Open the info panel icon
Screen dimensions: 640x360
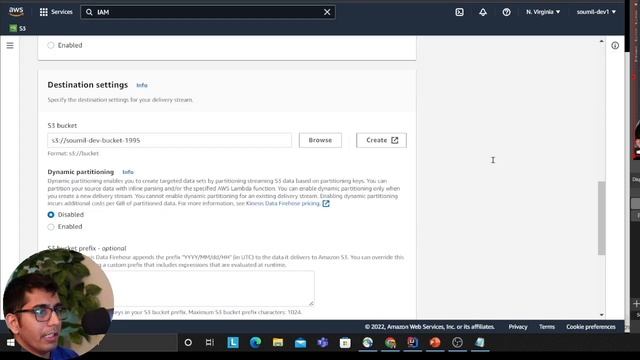click(x=615, y=45)
